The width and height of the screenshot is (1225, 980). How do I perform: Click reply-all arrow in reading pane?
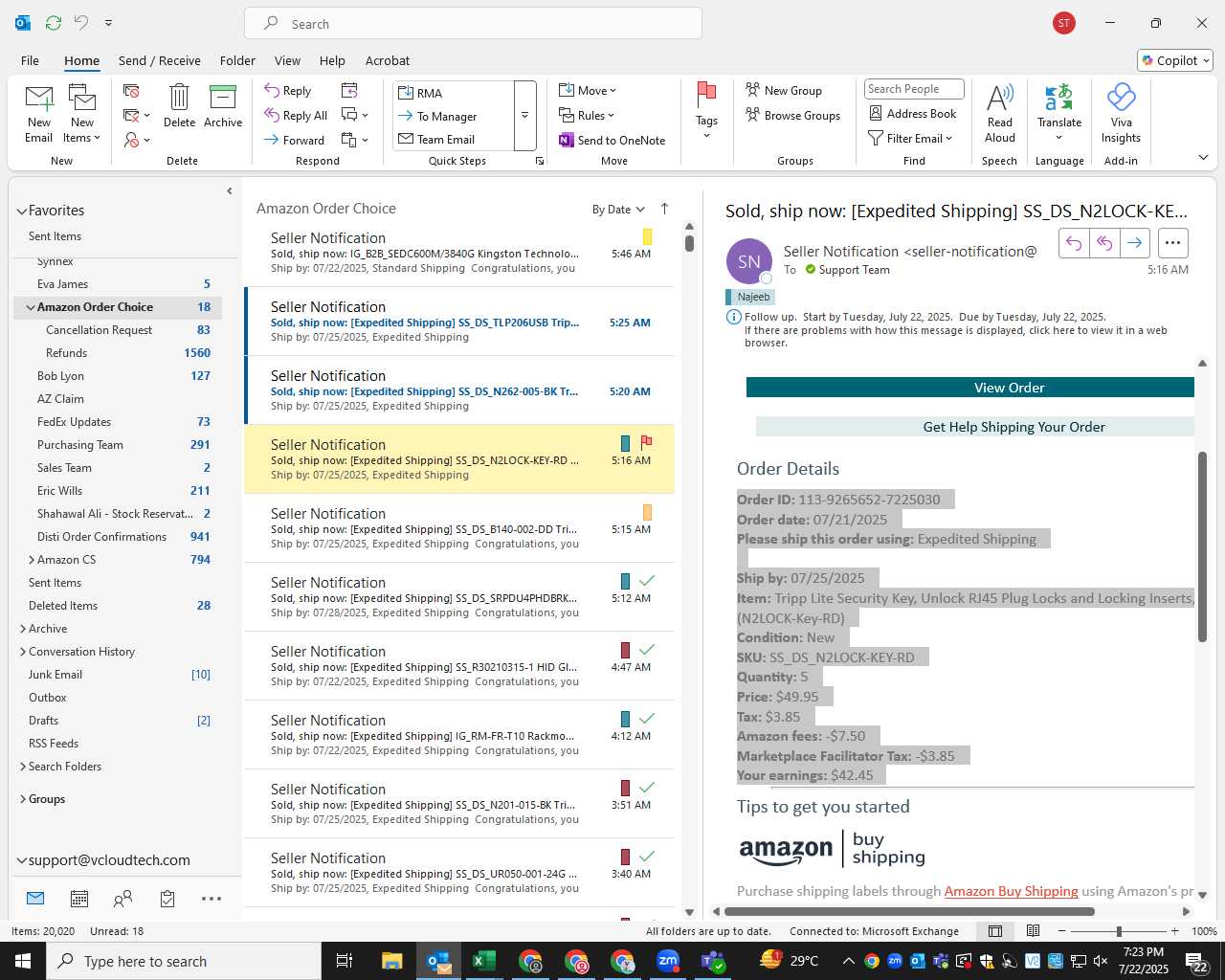(x=1104, y=243)
